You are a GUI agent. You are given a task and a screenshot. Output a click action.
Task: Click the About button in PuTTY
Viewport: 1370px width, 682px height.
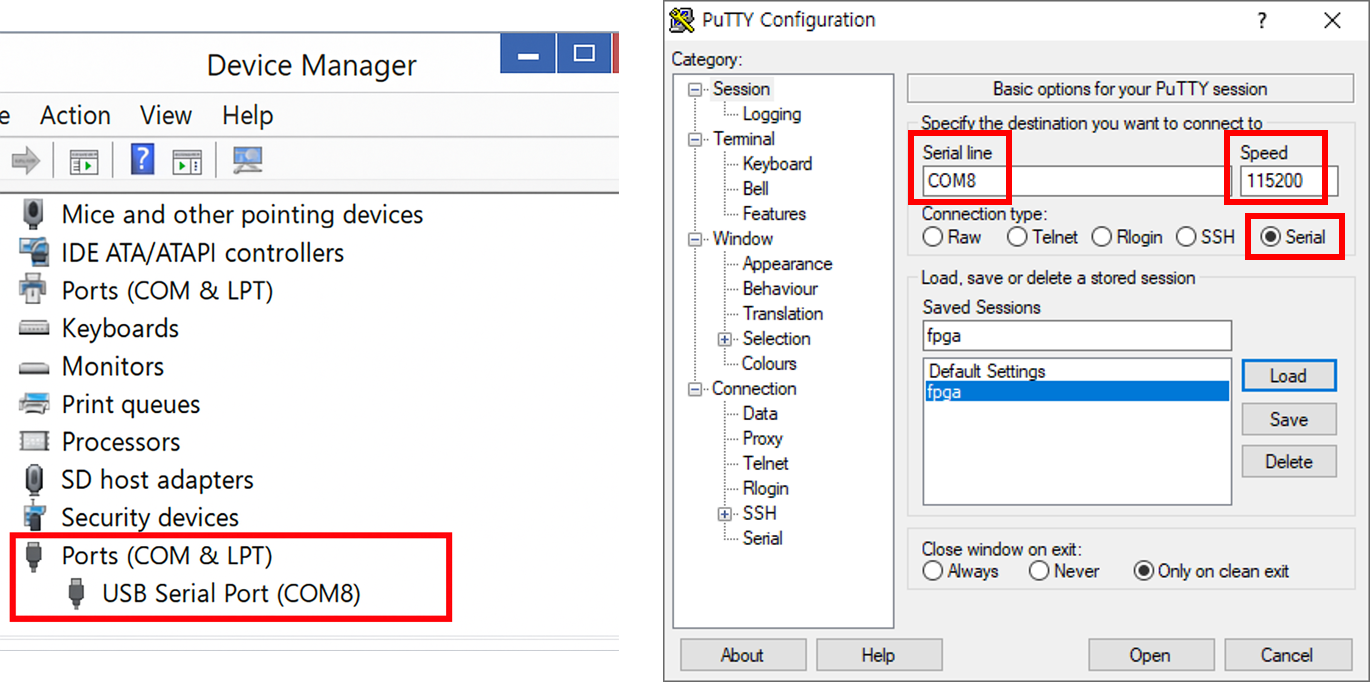point(742,655)
